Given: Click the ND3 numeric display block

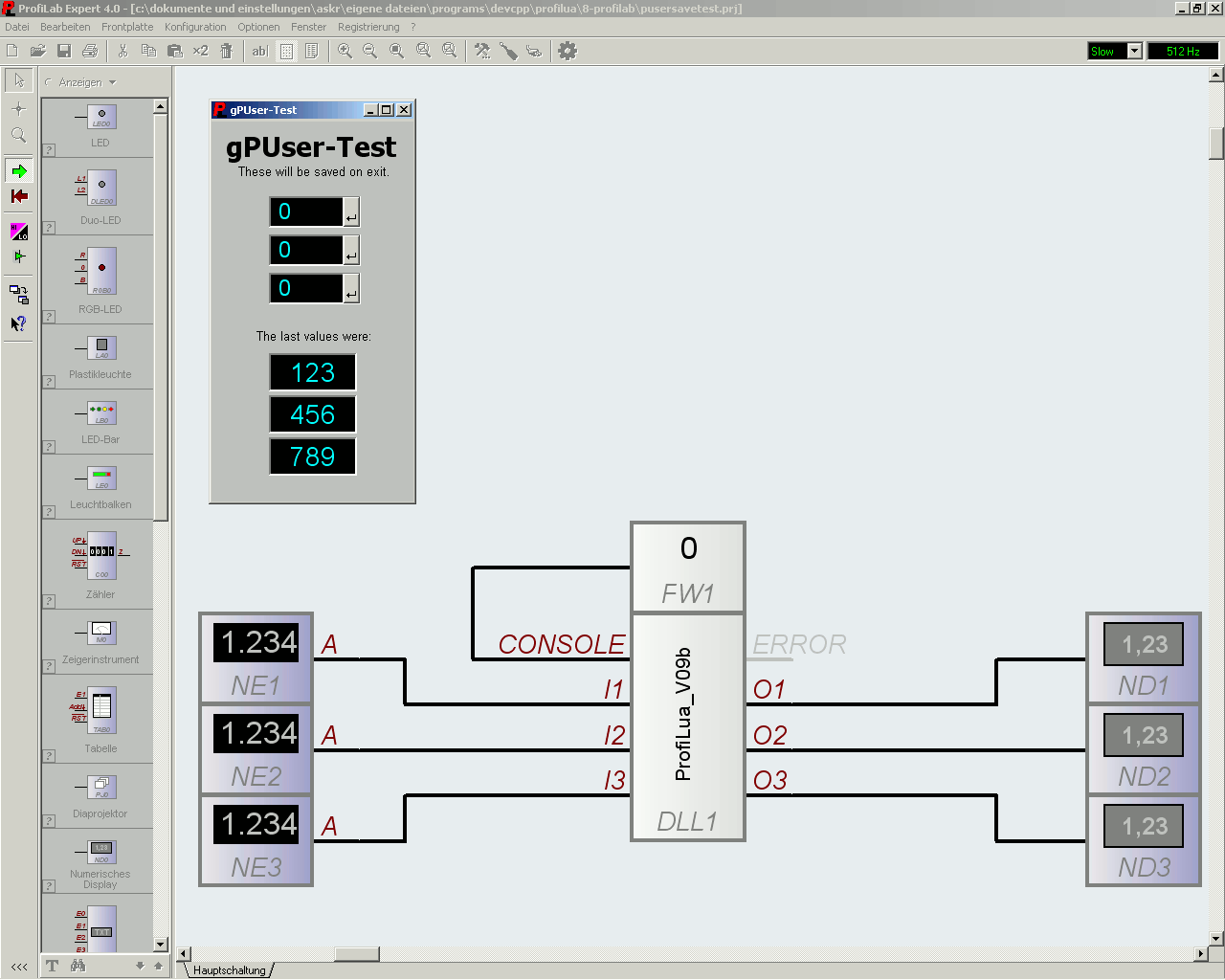Looking at the screenshot, I should 1144,840.
